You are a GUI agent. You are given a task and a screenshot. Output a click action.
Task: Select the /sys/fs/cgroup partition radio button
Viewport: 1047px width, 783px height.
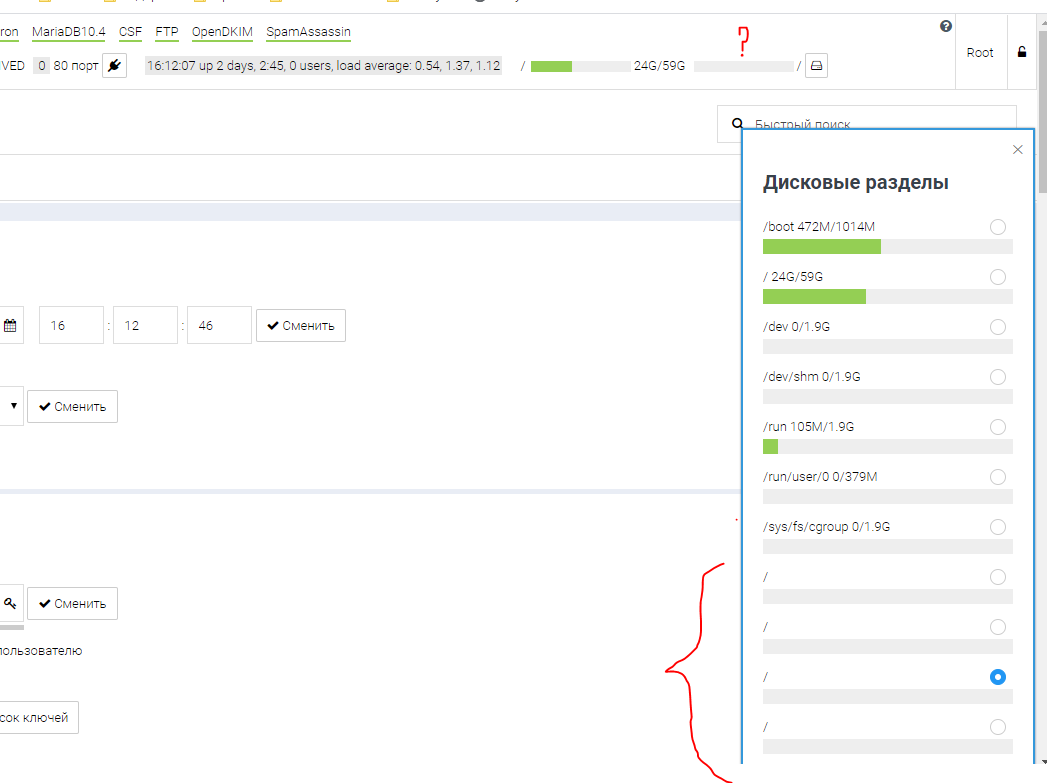[997, 527]
